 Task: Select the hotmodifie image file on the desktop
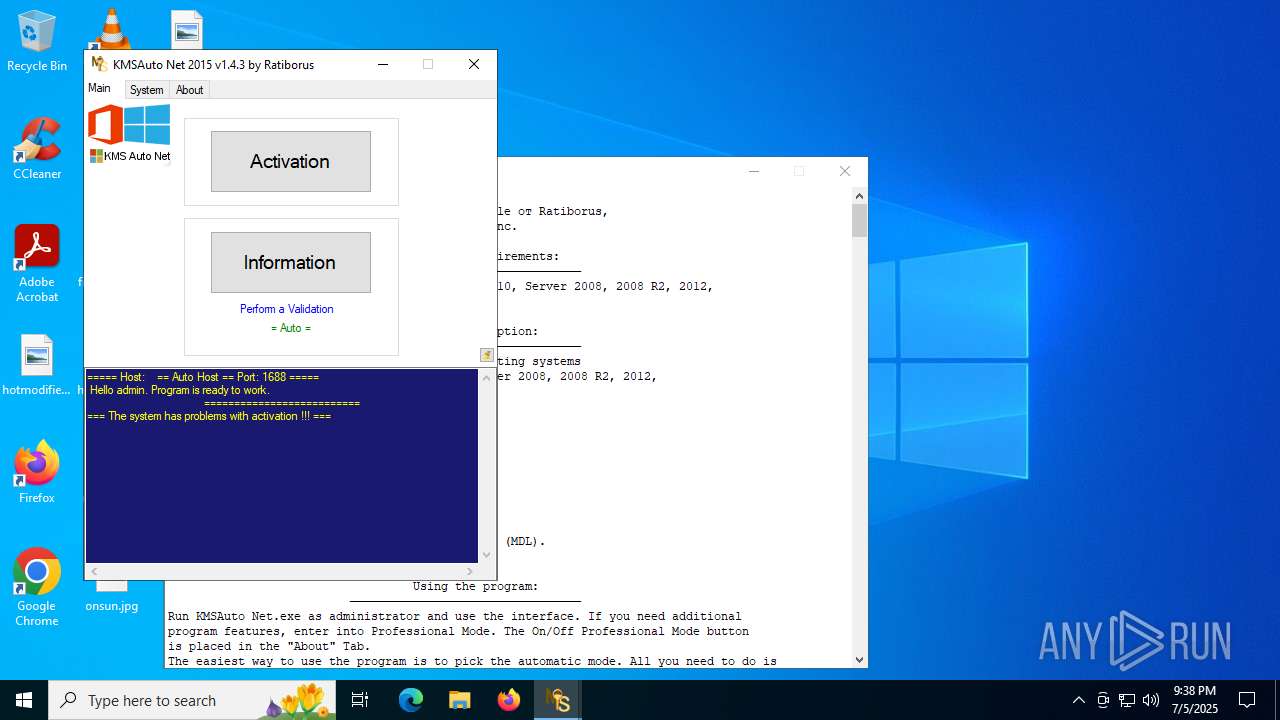37,366
